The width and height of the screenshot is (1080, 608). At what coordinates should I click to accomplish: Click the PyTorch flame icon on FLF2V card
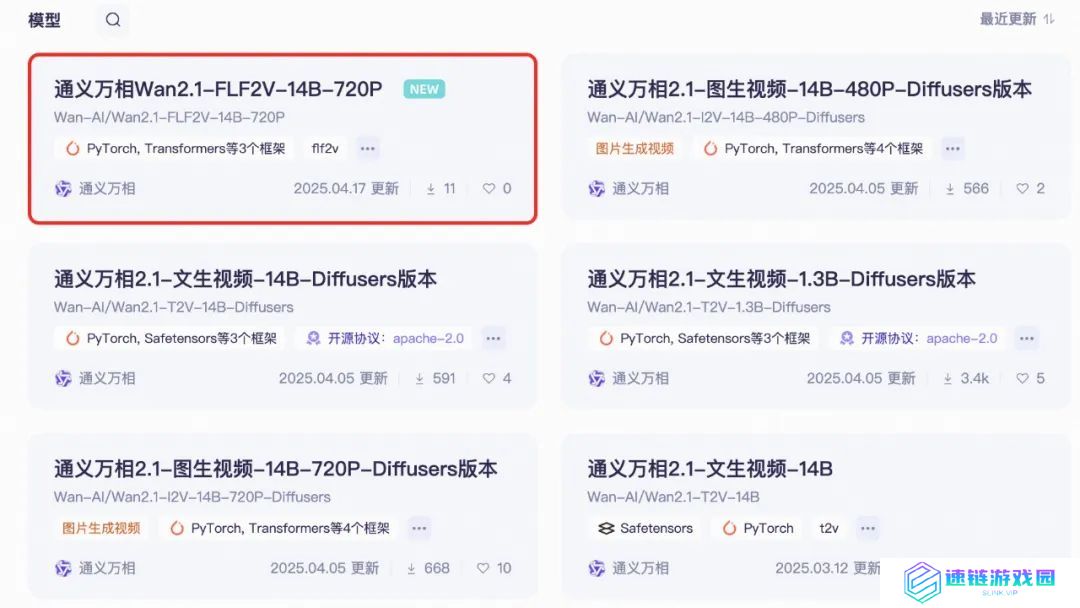[72, 149]
